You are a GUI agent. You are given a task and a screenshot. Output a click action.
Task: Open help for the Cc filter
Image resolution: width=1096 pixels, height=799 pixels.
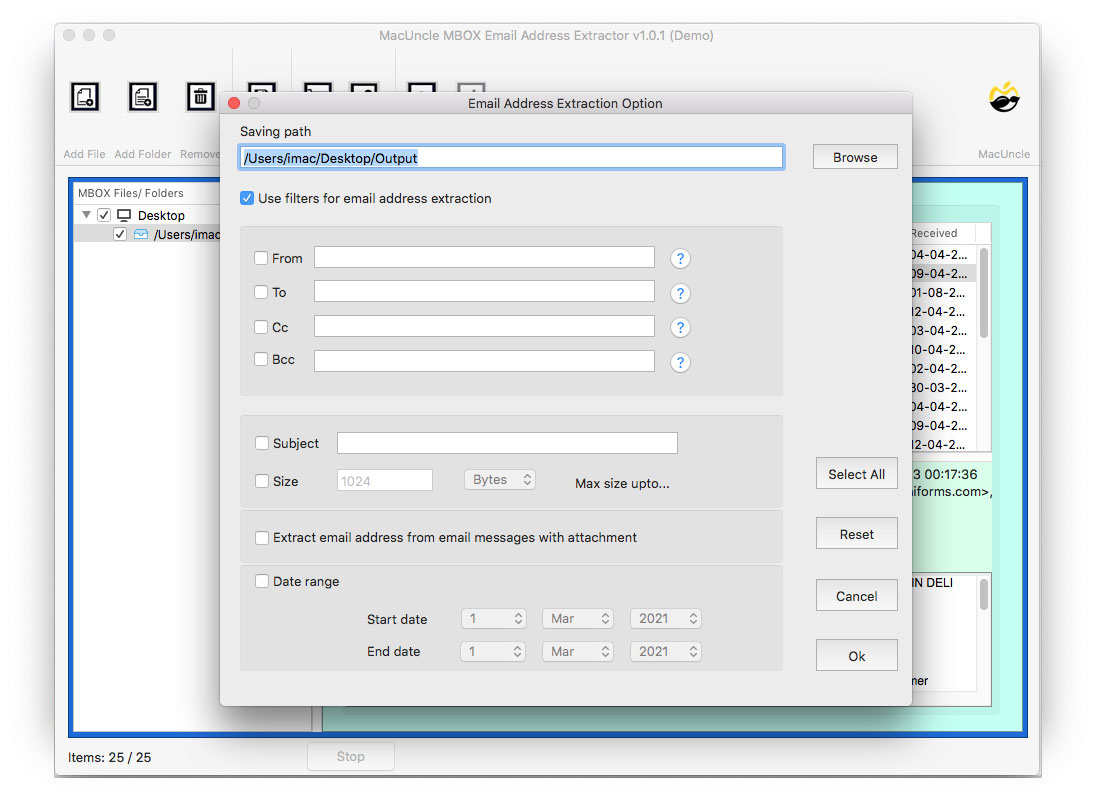[680, 327]
